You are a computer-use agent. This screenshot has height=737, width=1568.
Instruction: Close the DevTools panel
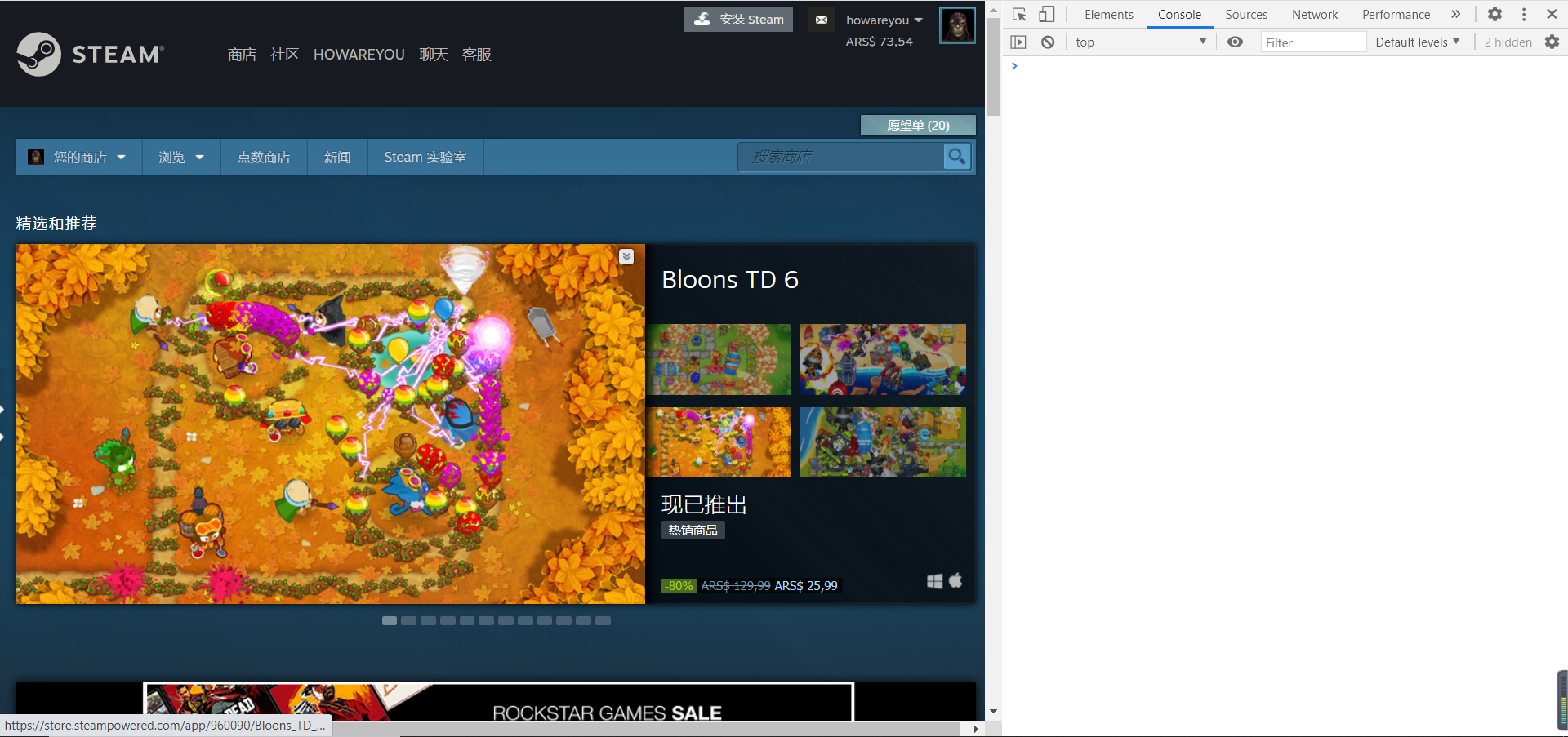1552,14
